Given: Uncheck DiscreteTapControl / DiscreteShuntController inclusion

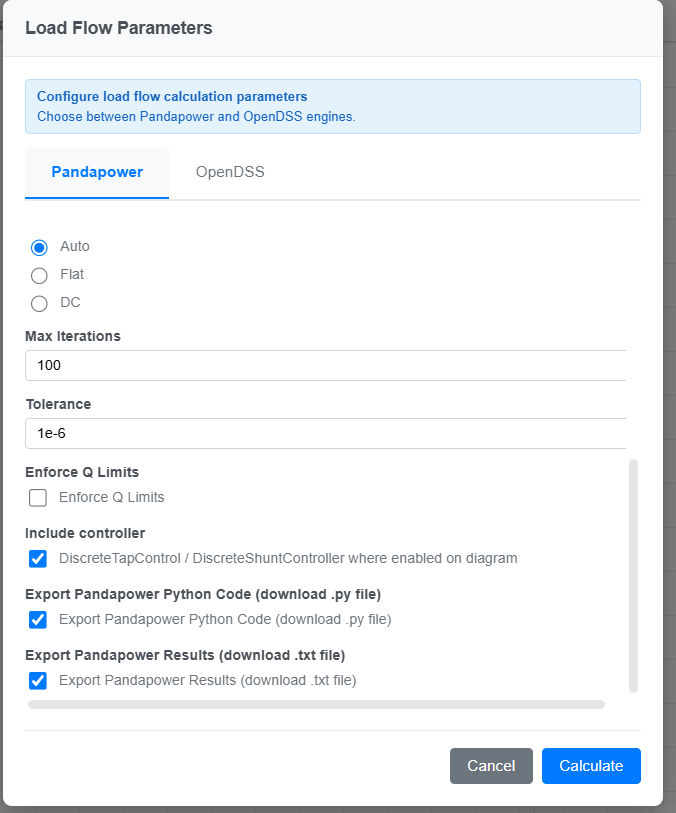Looking at the screenshot, I should click(37, 559).
